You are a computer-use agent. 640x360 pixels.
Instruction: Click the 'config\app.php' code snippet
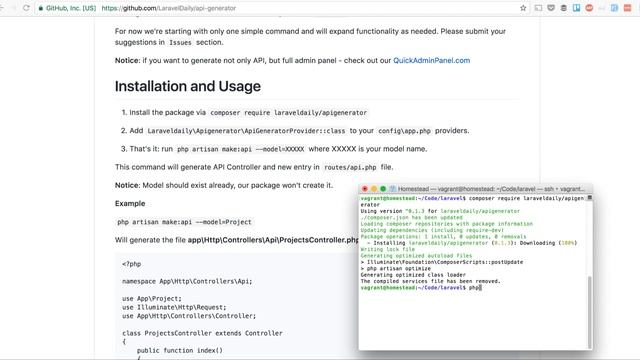pos(404,131)
